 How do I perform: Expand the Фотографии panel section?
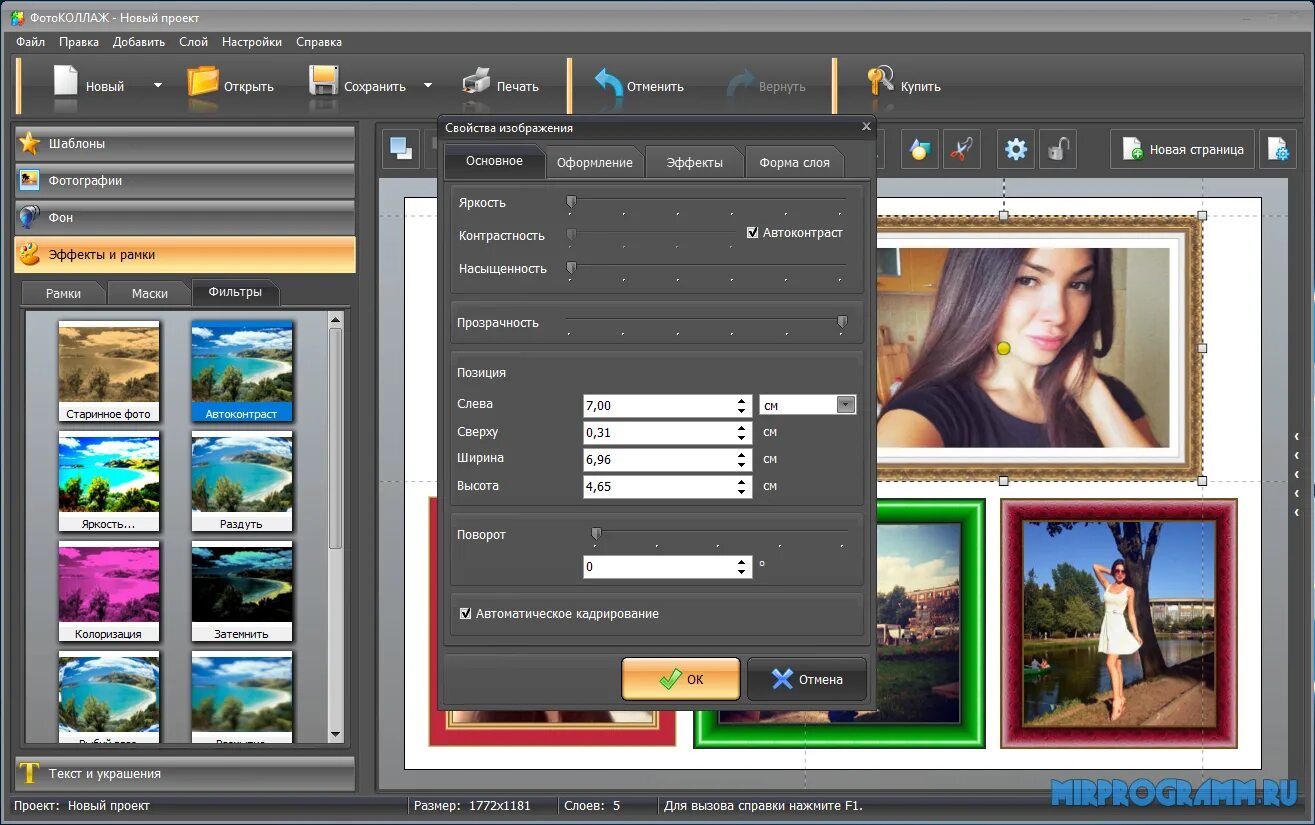click(185, 181)
